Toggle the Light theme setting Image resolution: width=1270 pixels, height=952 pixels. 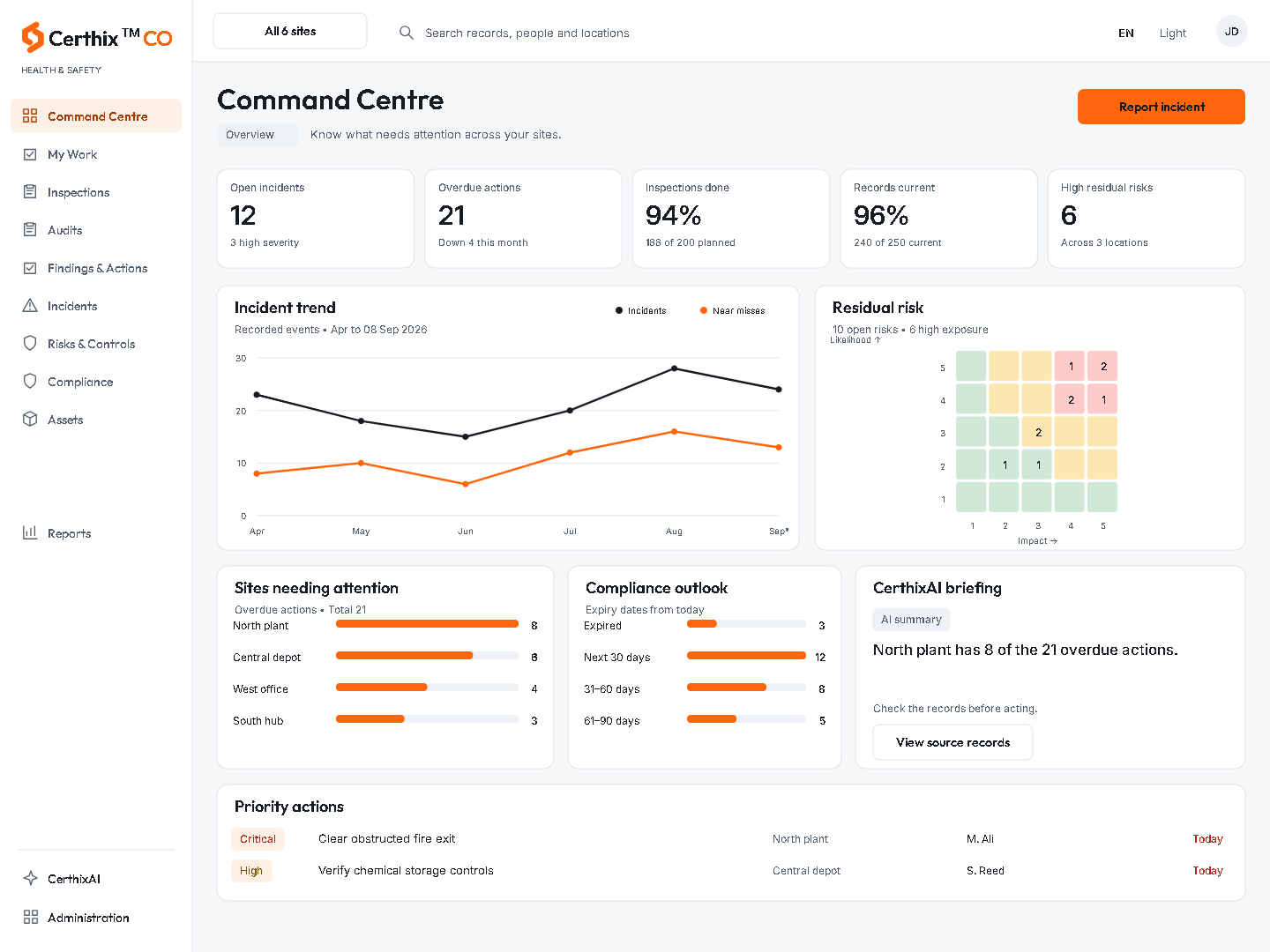(1173, 33)
